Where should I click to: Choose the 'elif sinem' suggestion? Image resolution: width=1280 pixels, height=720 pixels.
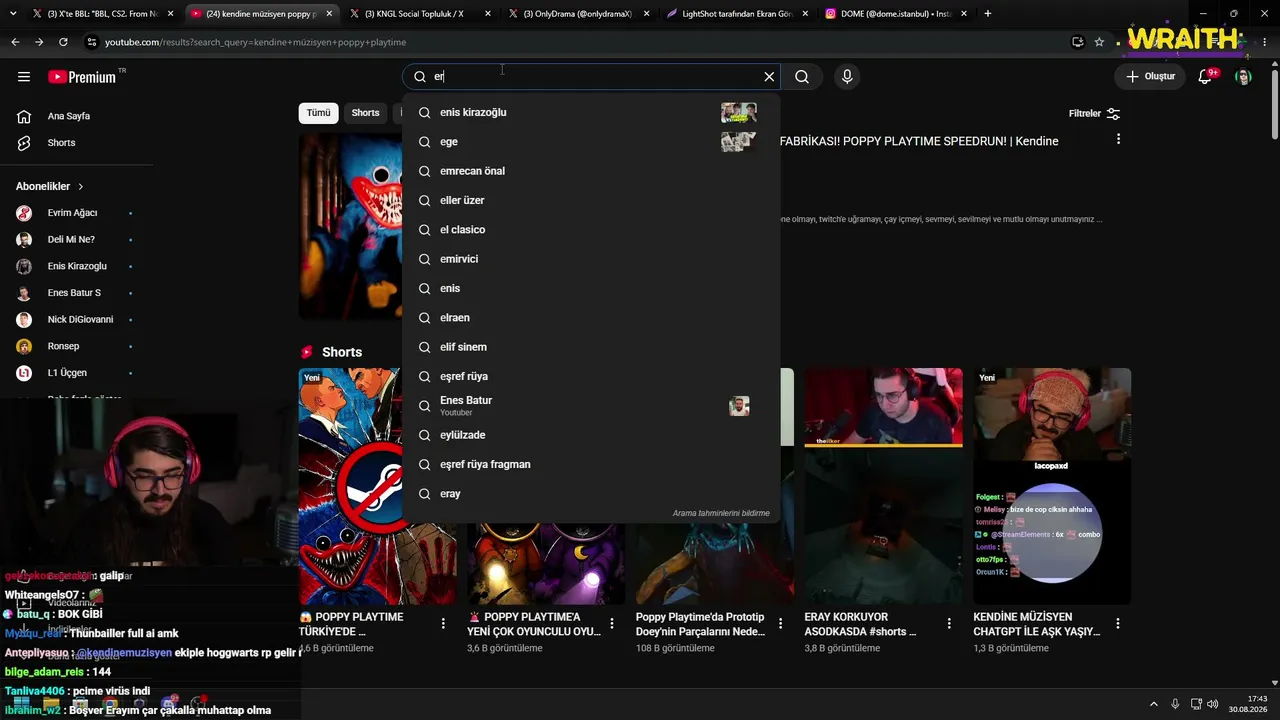coord(591,347)
